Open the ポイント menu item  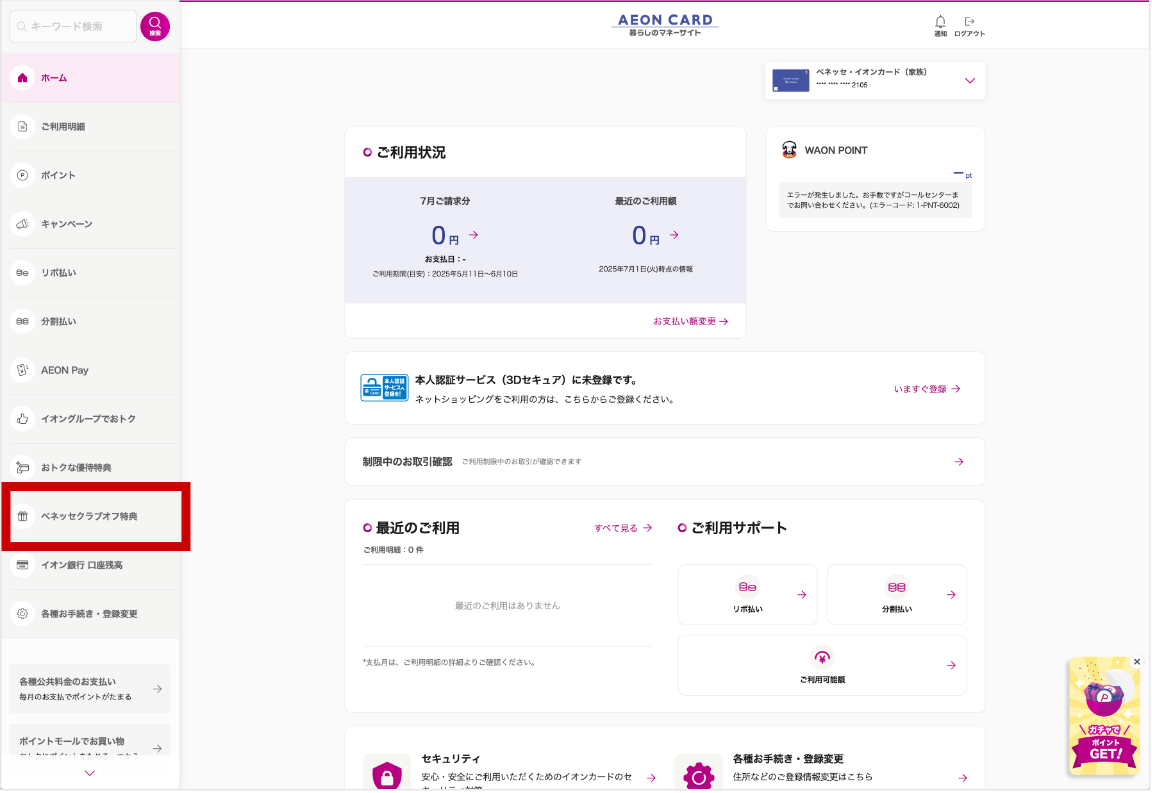[x=90, y=175]
